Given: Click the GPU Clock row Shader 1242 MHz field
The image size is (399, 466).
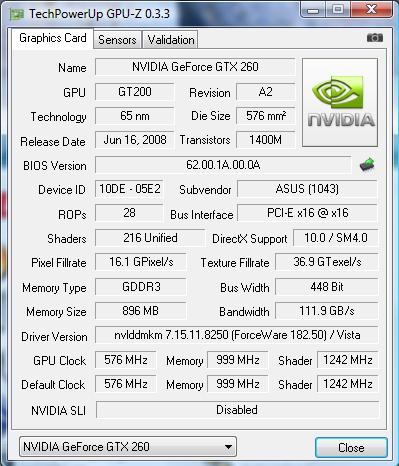Looking at the screenshot, I should (348, 360).
